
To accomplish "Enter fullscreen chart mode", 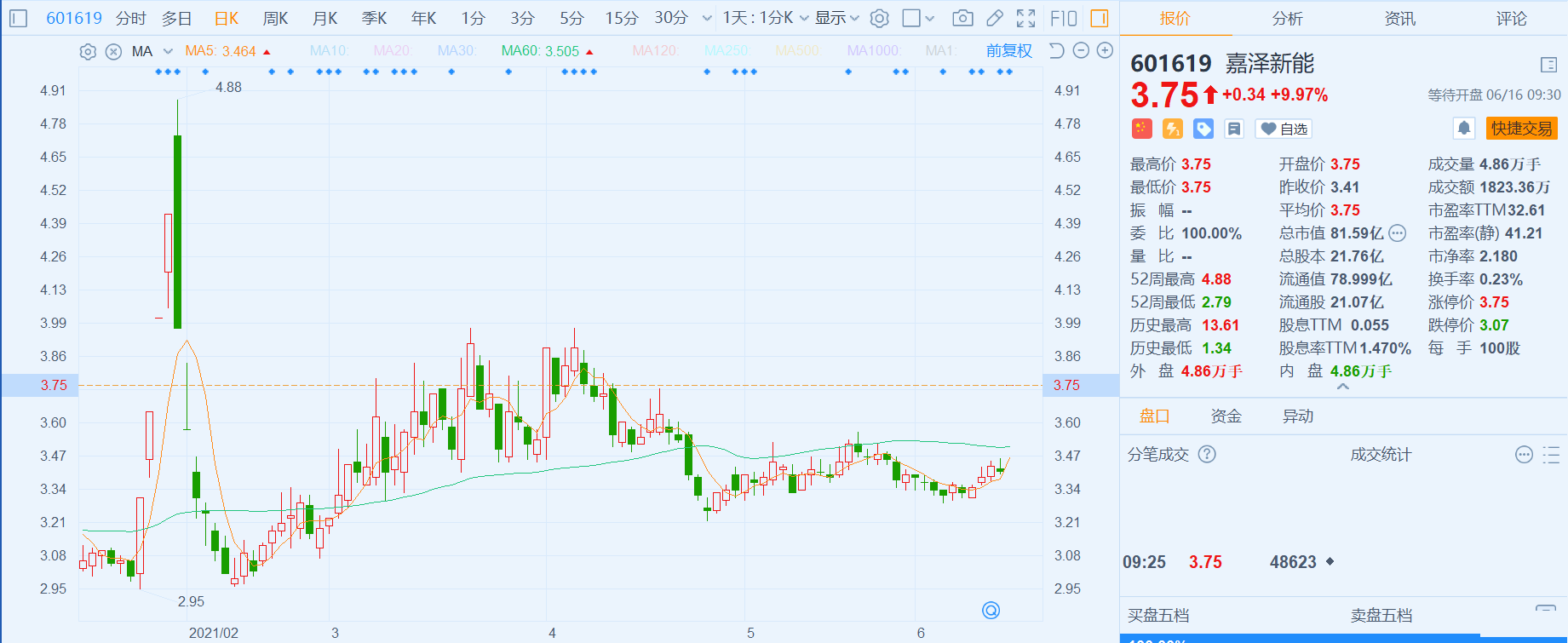I will pyautogui.click(x=1026, y=18).
